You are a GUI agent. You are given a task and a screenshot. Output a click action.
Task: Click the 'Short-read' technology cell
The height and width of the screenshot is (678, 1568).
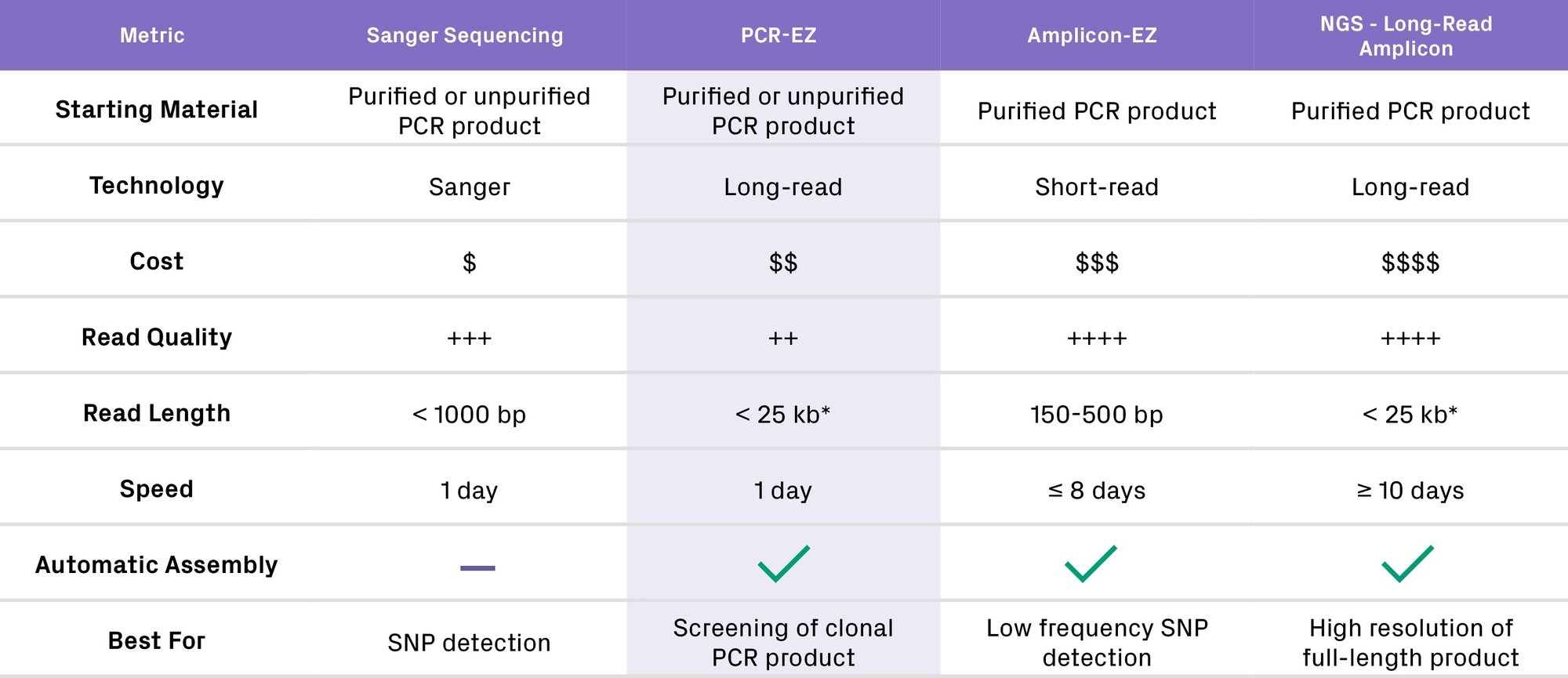1097,187
